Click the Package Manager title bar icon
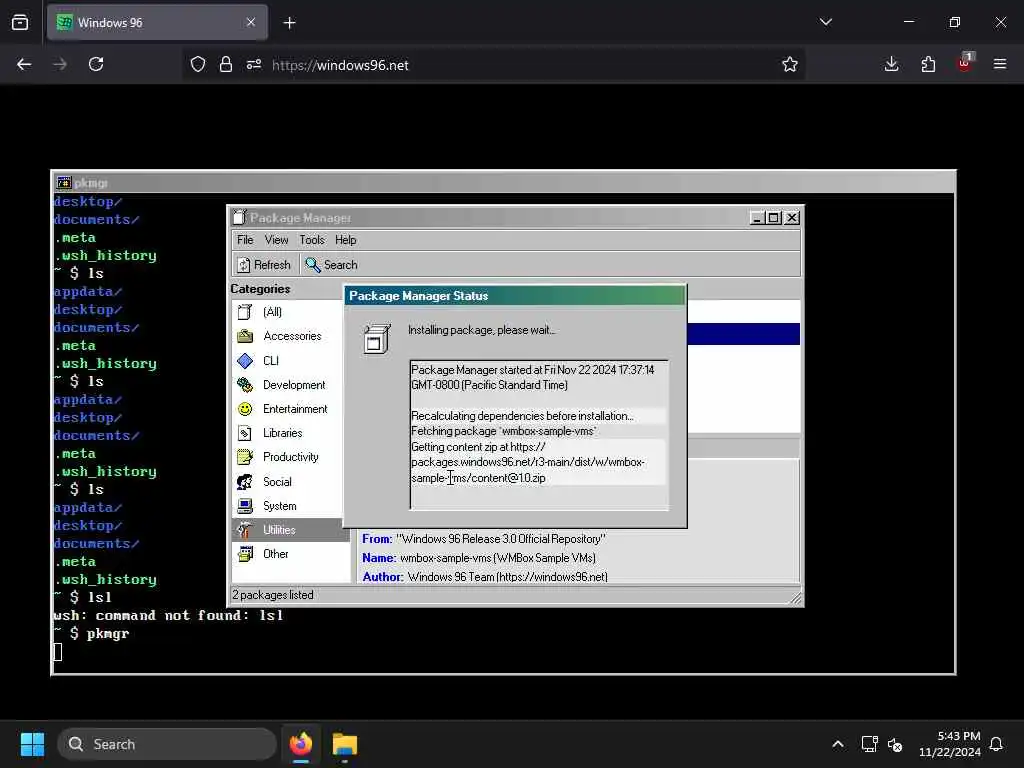This screenshot has height=768, width=1024. tap(240, 217)
